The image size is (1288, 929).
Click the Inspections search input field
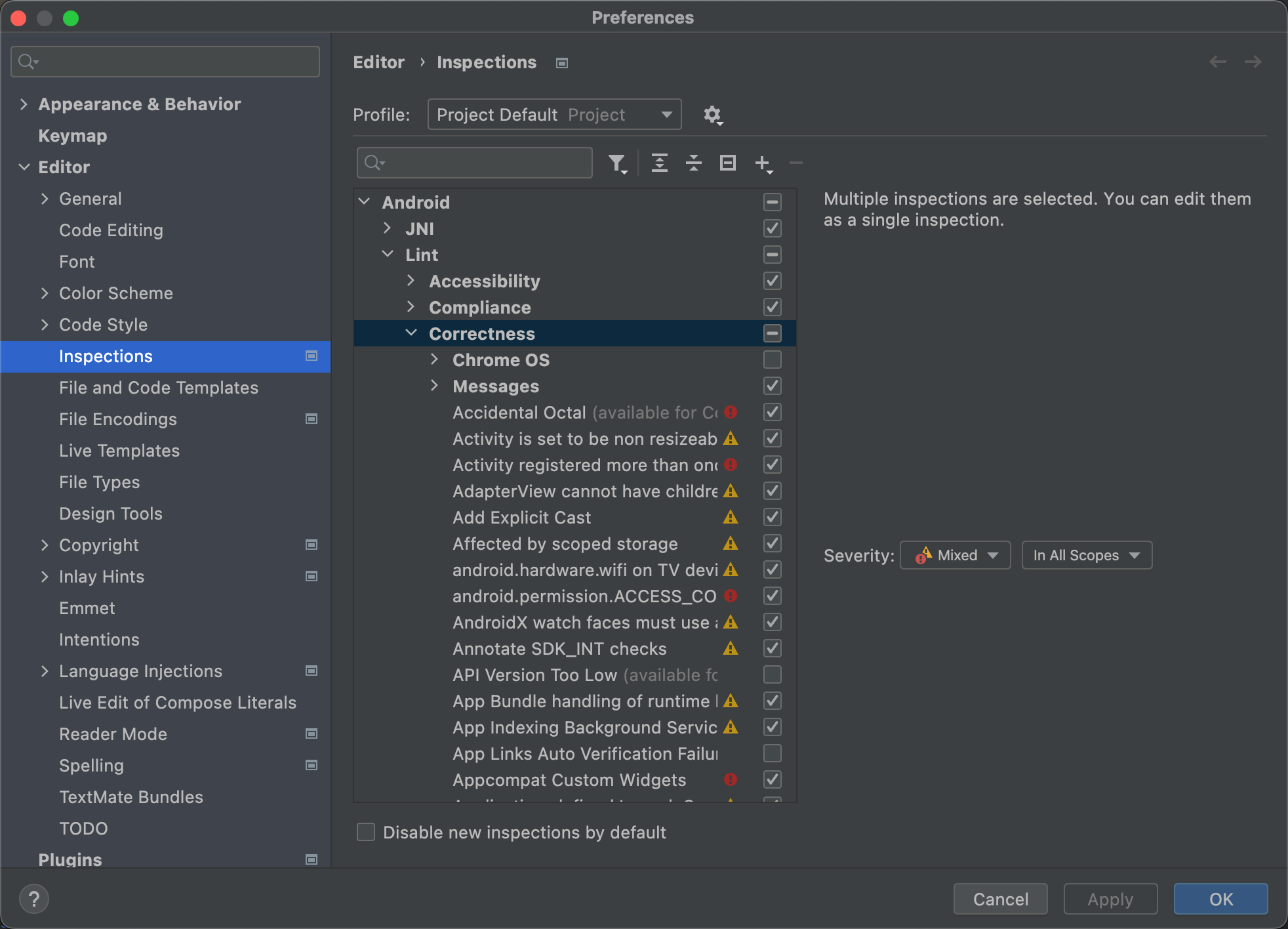475,162
